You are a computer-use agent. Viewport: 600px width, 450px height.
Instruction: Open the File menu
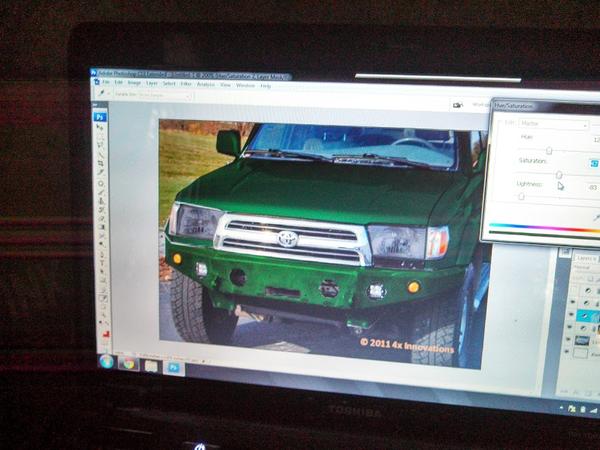106,82
